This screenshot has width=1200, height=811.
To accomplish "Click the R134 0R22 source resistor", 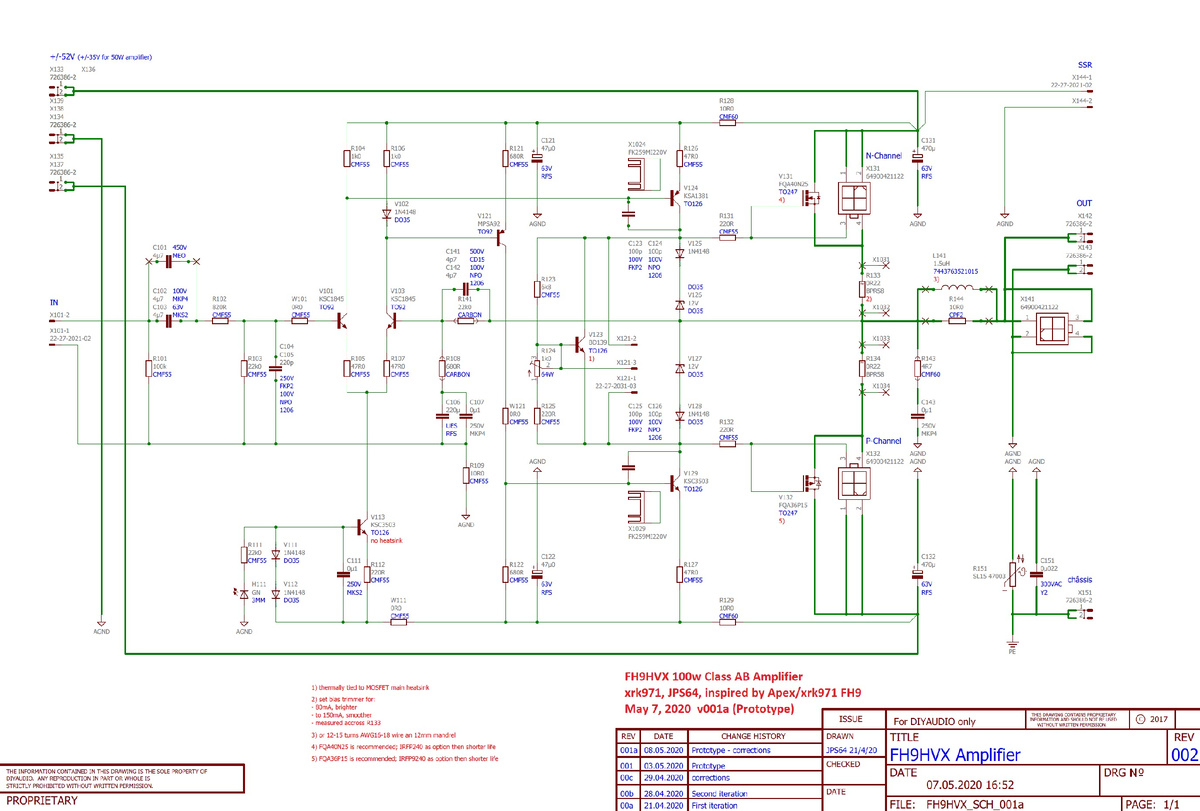I will 862,368.
